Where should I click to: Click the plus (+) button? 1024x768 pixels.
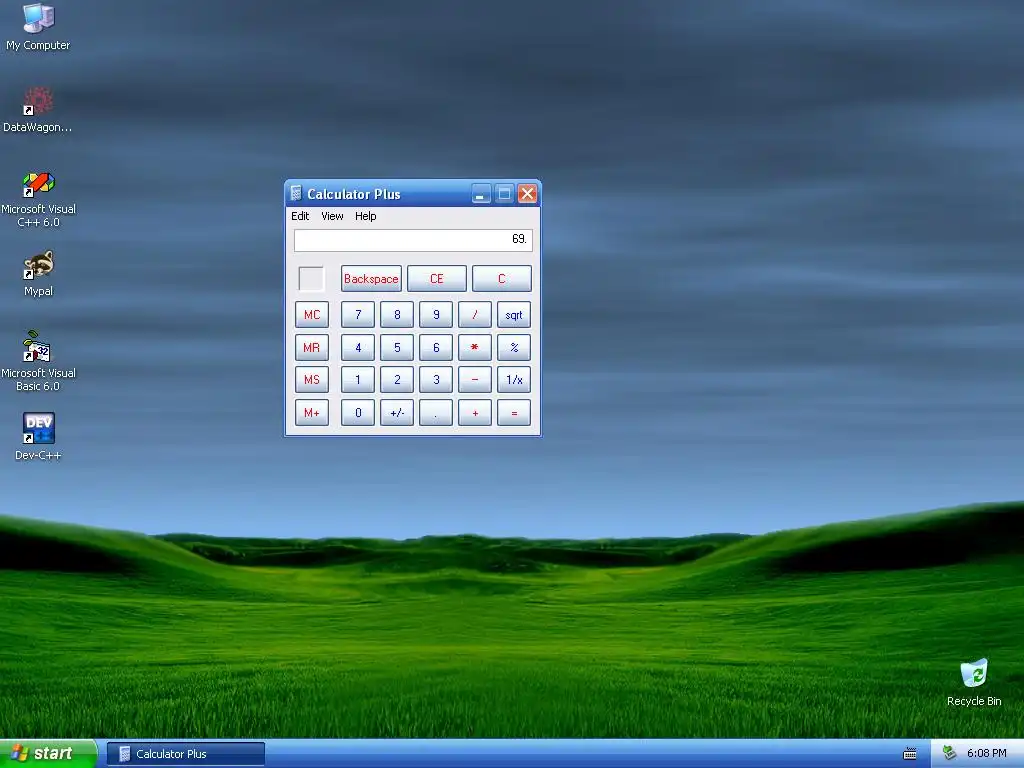(x=475, y=413)
